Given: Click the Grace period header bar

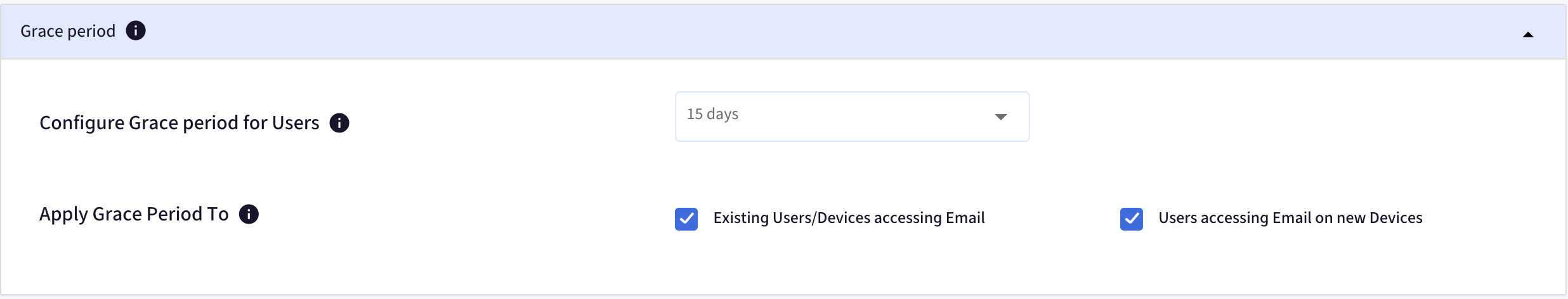Looking at the screenshot, I should [784, 32].
